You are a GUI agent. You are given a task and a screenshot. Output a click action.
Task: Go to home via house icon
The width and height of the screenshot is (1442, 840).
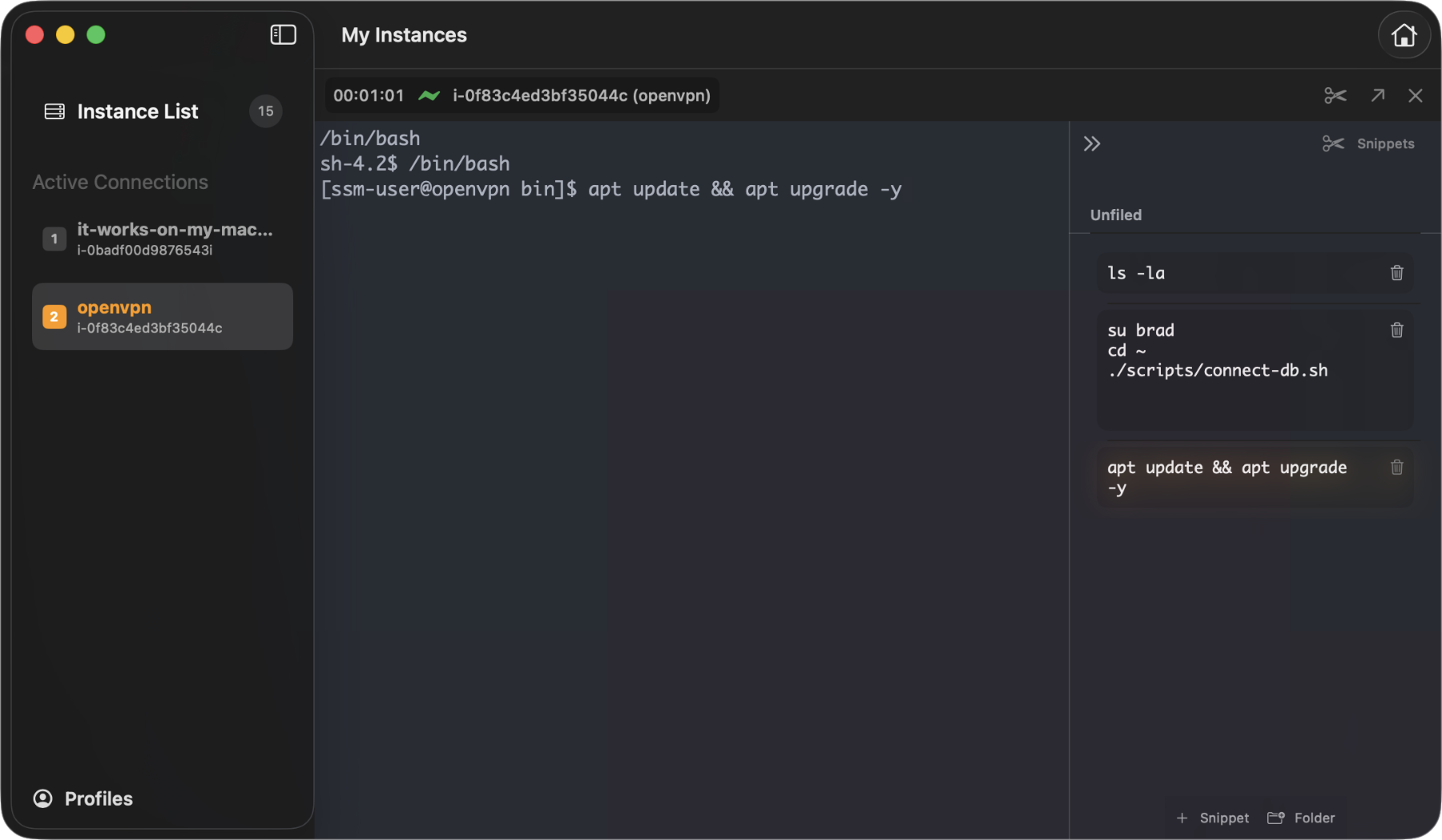[x=1404, y=35]
